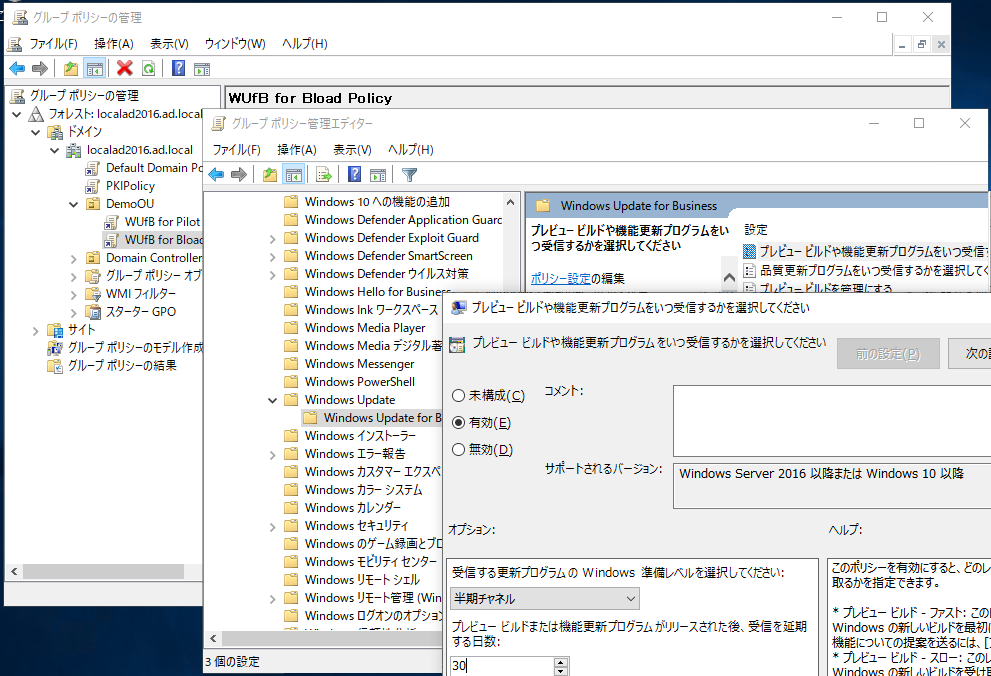Select Windows PowerShell folder
The width and height of the screenshot is (991, 676).
pyautogui.click(x=350, y=382)
